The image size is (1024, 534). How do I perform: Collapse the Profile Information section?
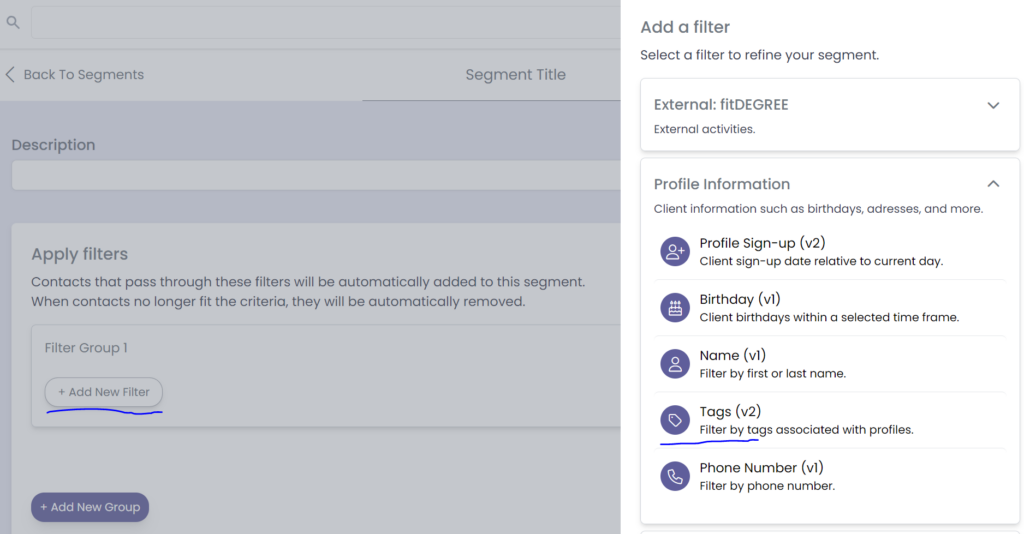[x=993, y=184]
